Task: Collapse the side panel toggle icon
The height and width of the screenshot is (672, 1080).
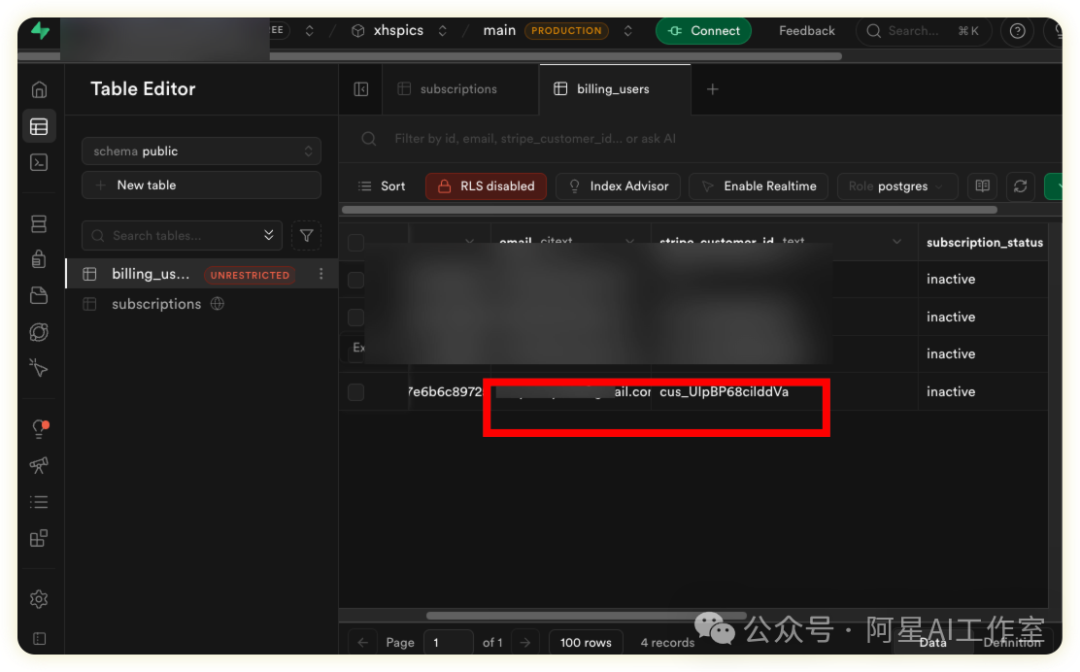Action: [361, 89]
